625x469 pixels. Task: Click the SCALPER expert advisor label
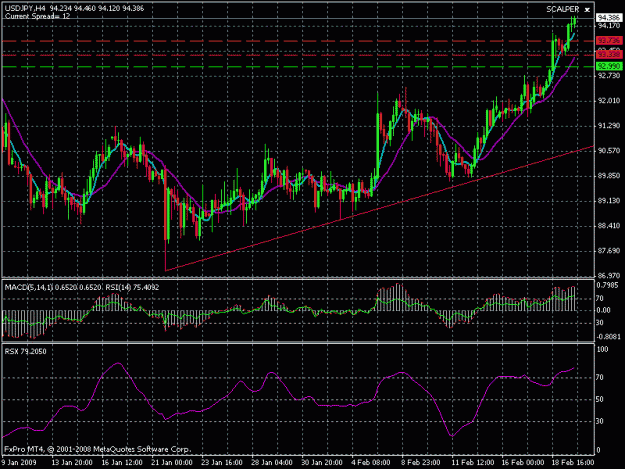click(562, 9)
